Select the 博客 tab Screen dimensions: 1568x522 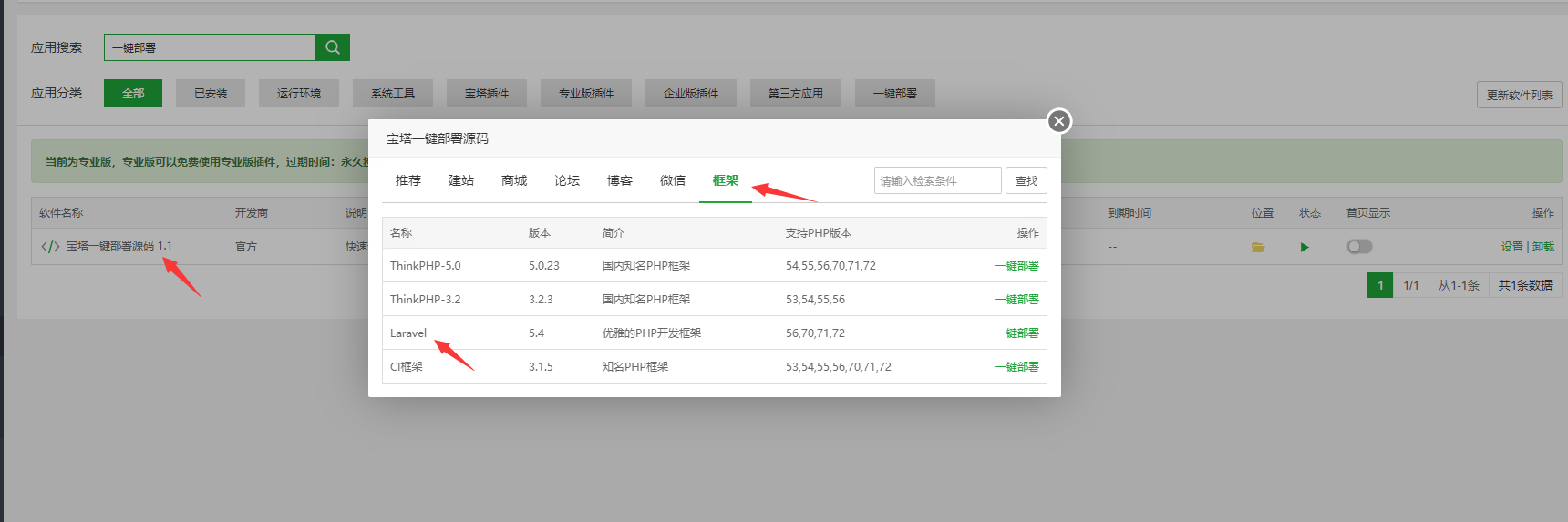point(619,180)
